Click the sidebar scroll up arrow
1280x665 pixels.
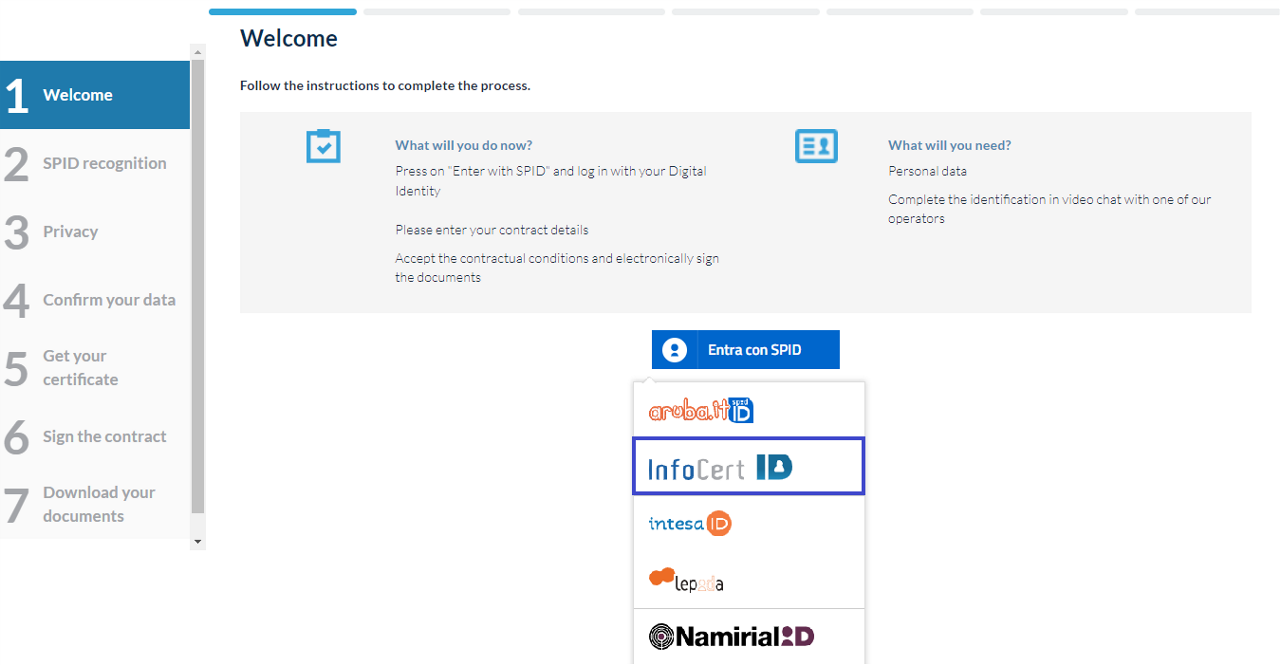(x=197, y=52)
